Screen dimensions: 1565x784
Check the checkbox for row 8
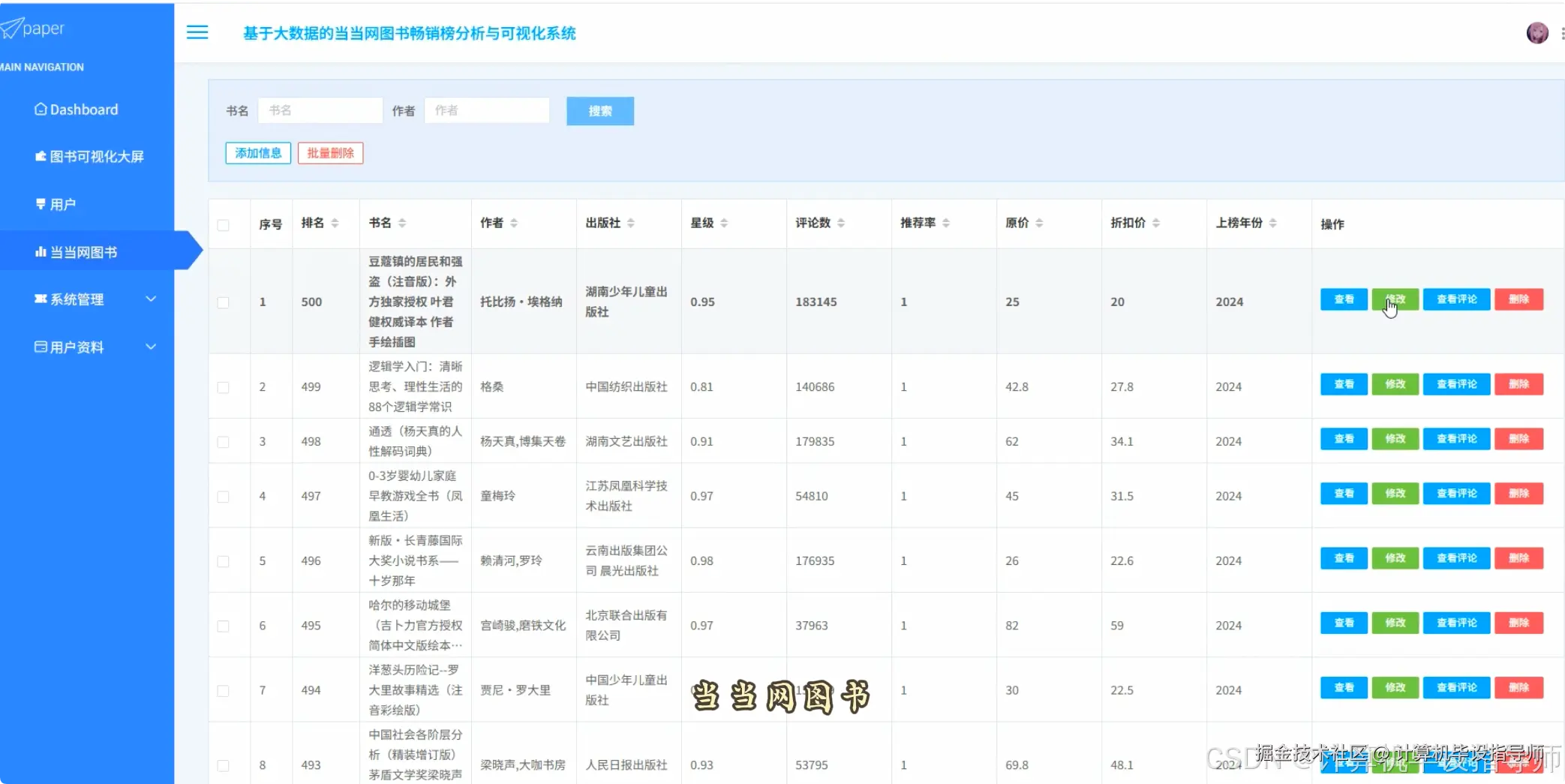[223, 765]
